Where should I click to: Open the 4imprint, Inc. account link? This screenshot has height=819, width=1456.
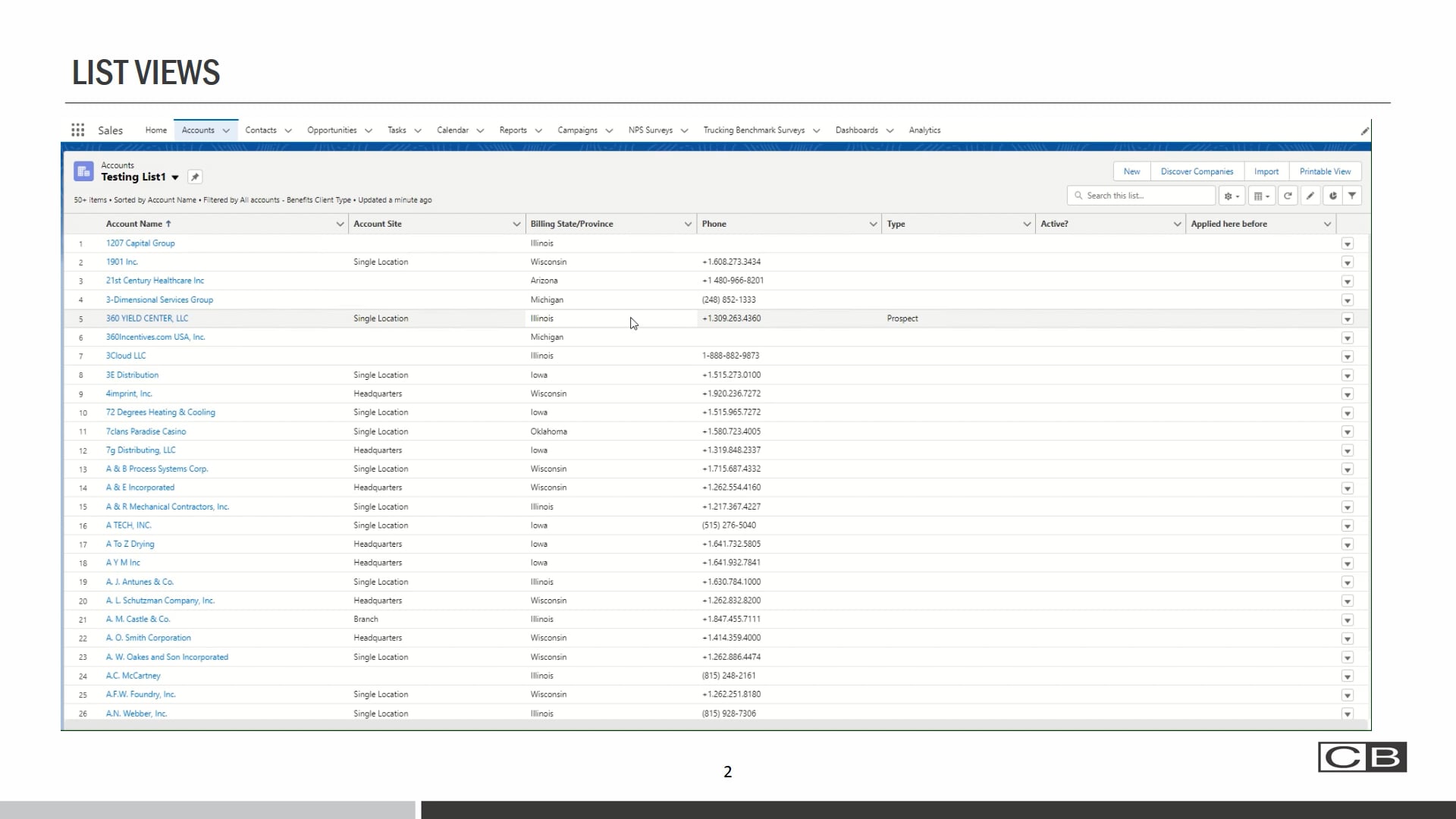click(129, 394)
